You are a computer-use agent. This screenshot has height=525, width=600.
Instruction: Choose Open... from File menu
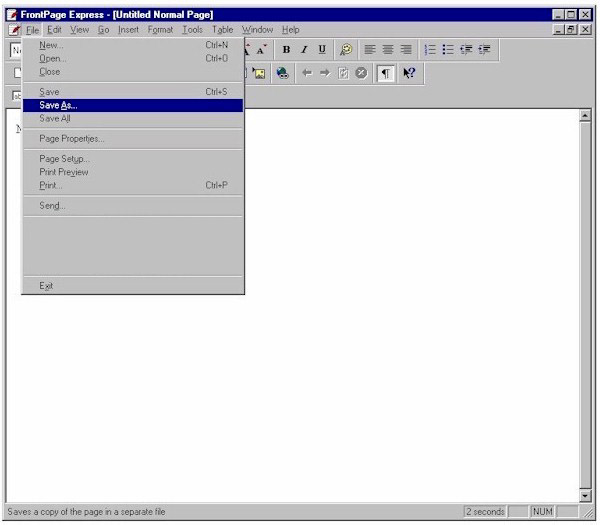click(x=133, y=59)
